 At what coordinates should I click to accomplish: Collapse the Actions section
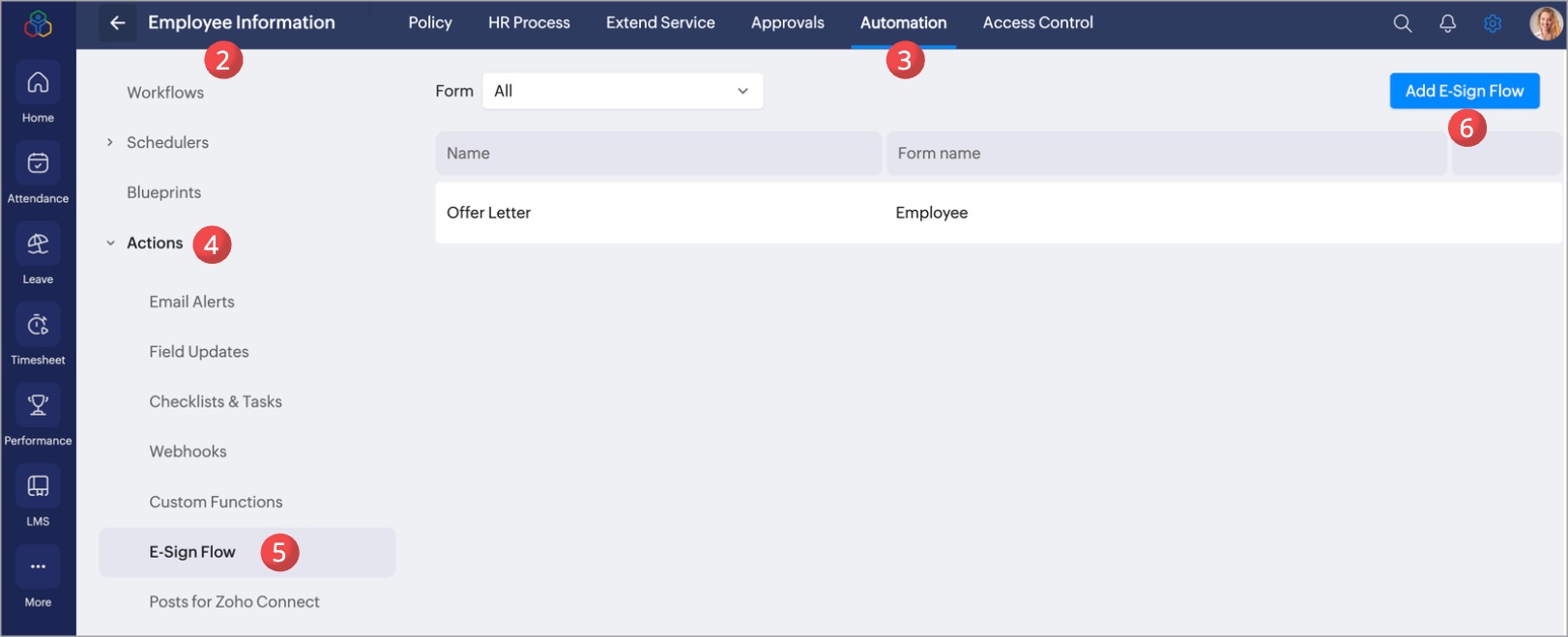point(110,243)
